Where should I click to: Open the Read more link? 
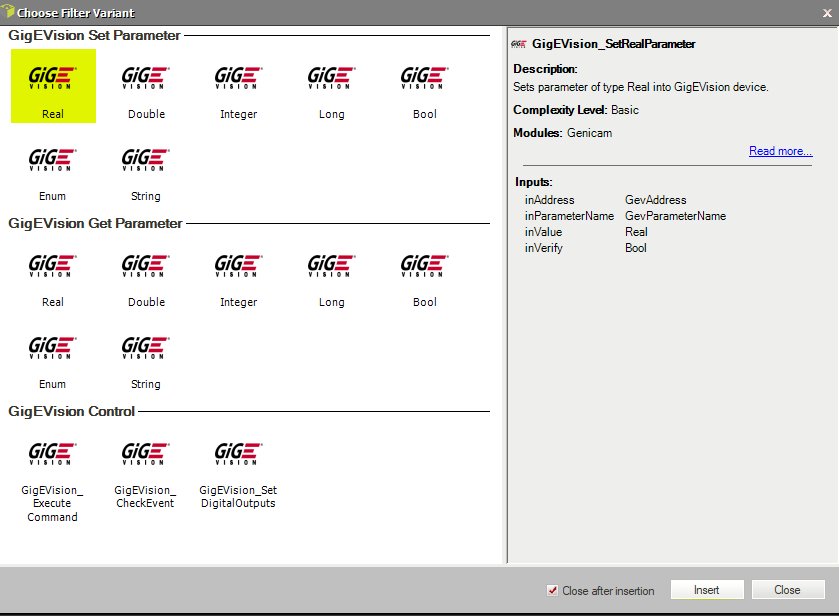pos(780,151)
